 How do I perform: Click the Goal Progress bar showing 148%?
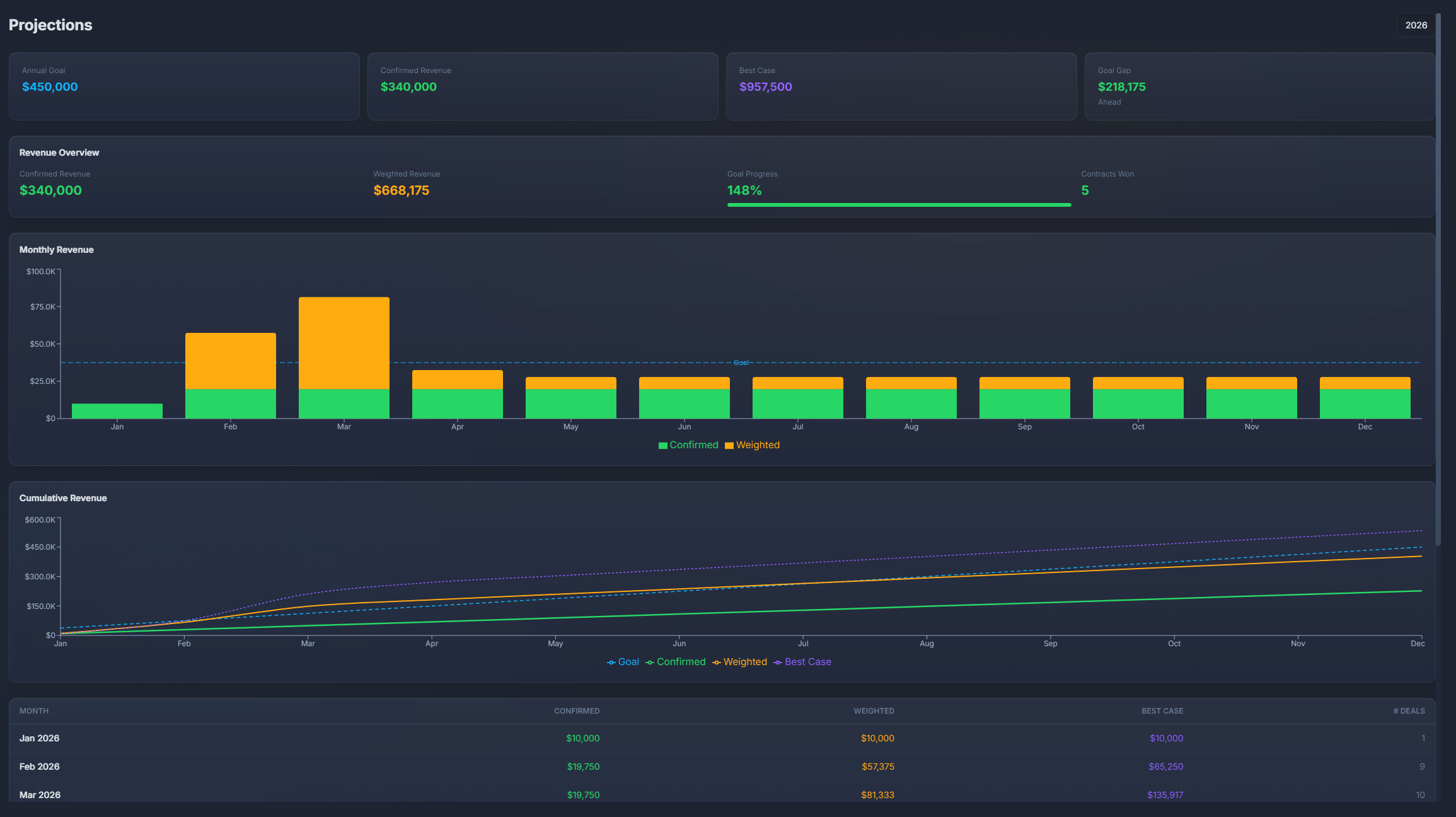898,204
